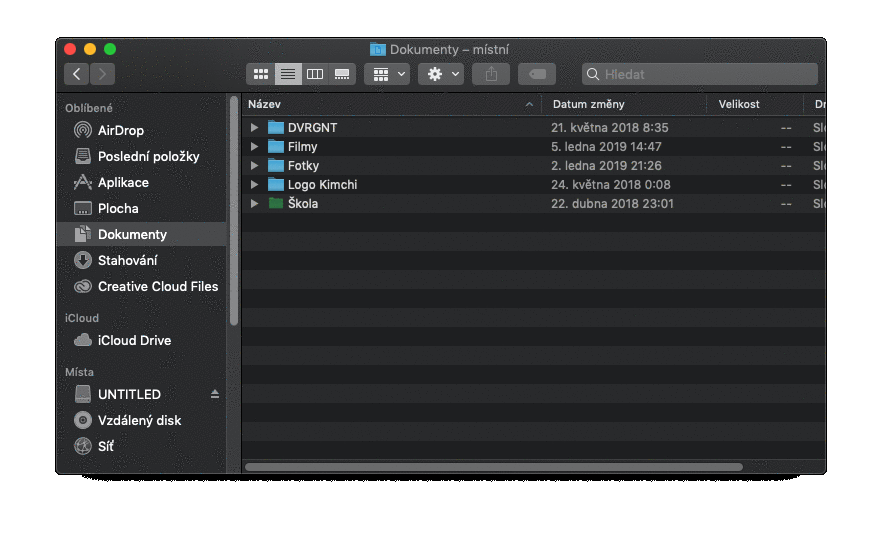Switch to gallery view
Image resolution: width=882 pixels, height=548 pixels.
tap(342, 74)
